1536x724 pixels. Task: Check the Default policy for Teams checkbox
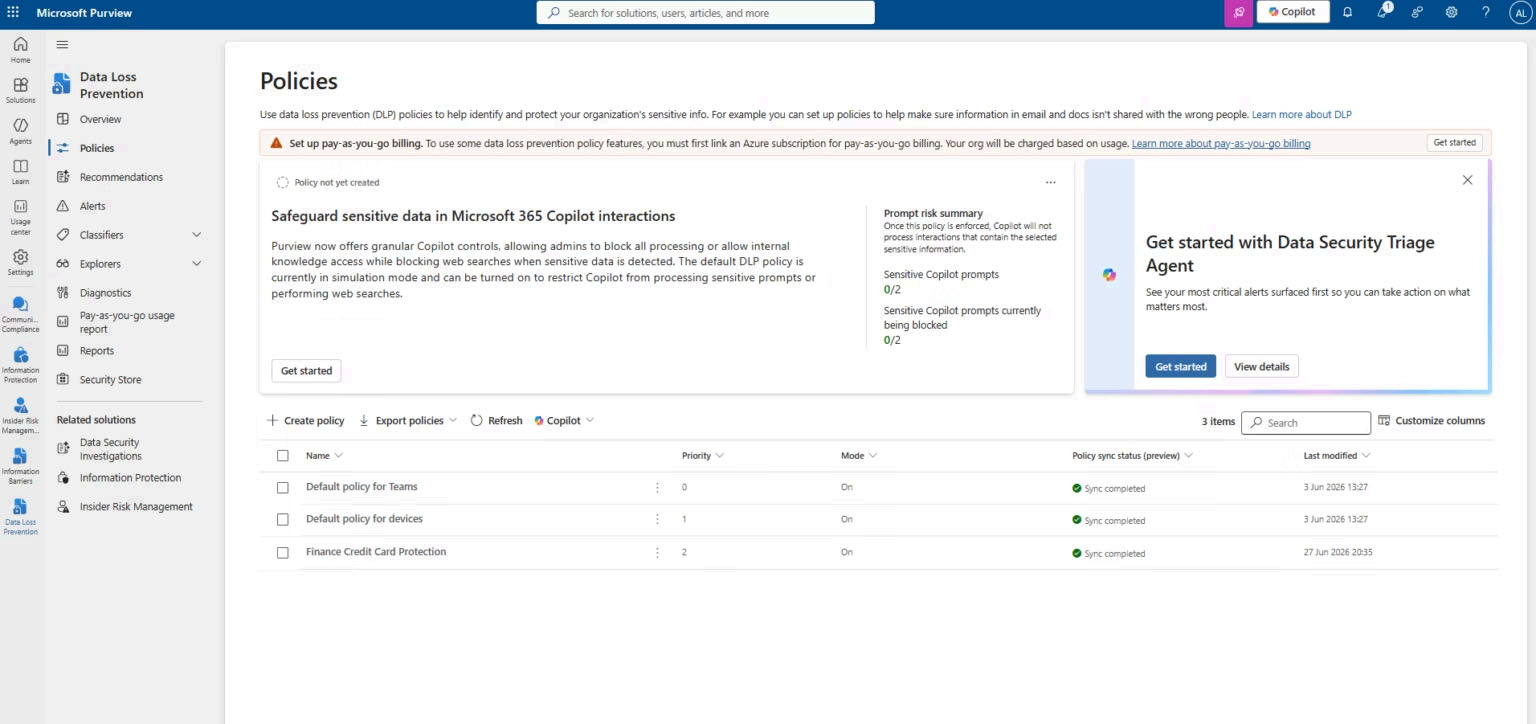coord(283,487)
